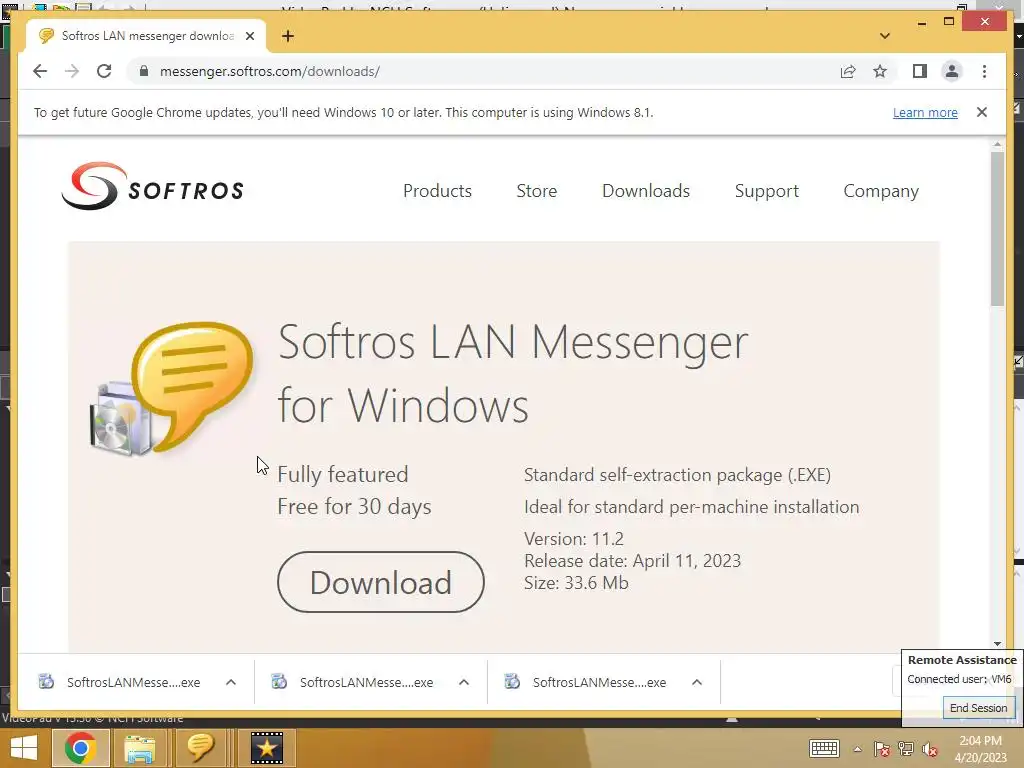View site information via lock icon
1024x768 pixels.
click(144, 71)
